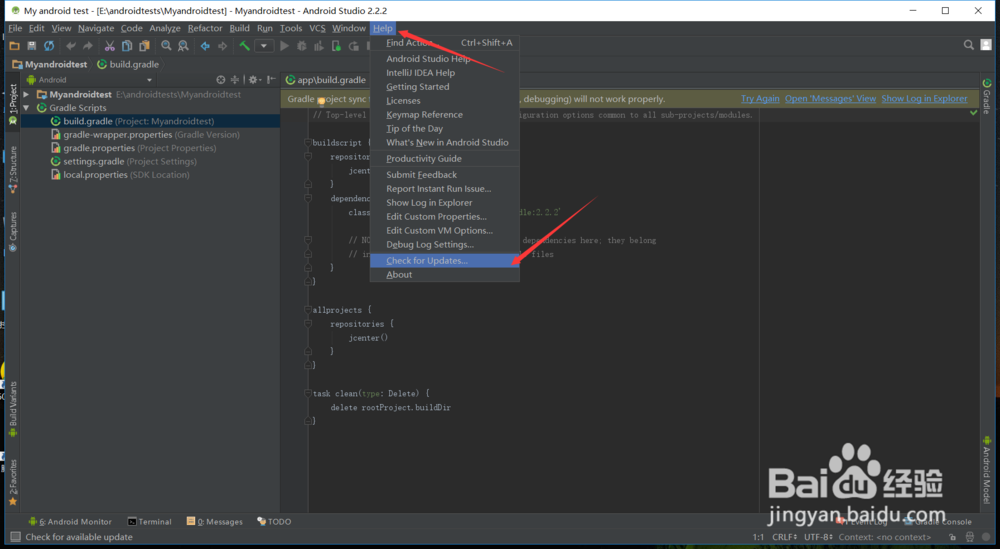
Task: Open the File menu
Action: (15, 28)
